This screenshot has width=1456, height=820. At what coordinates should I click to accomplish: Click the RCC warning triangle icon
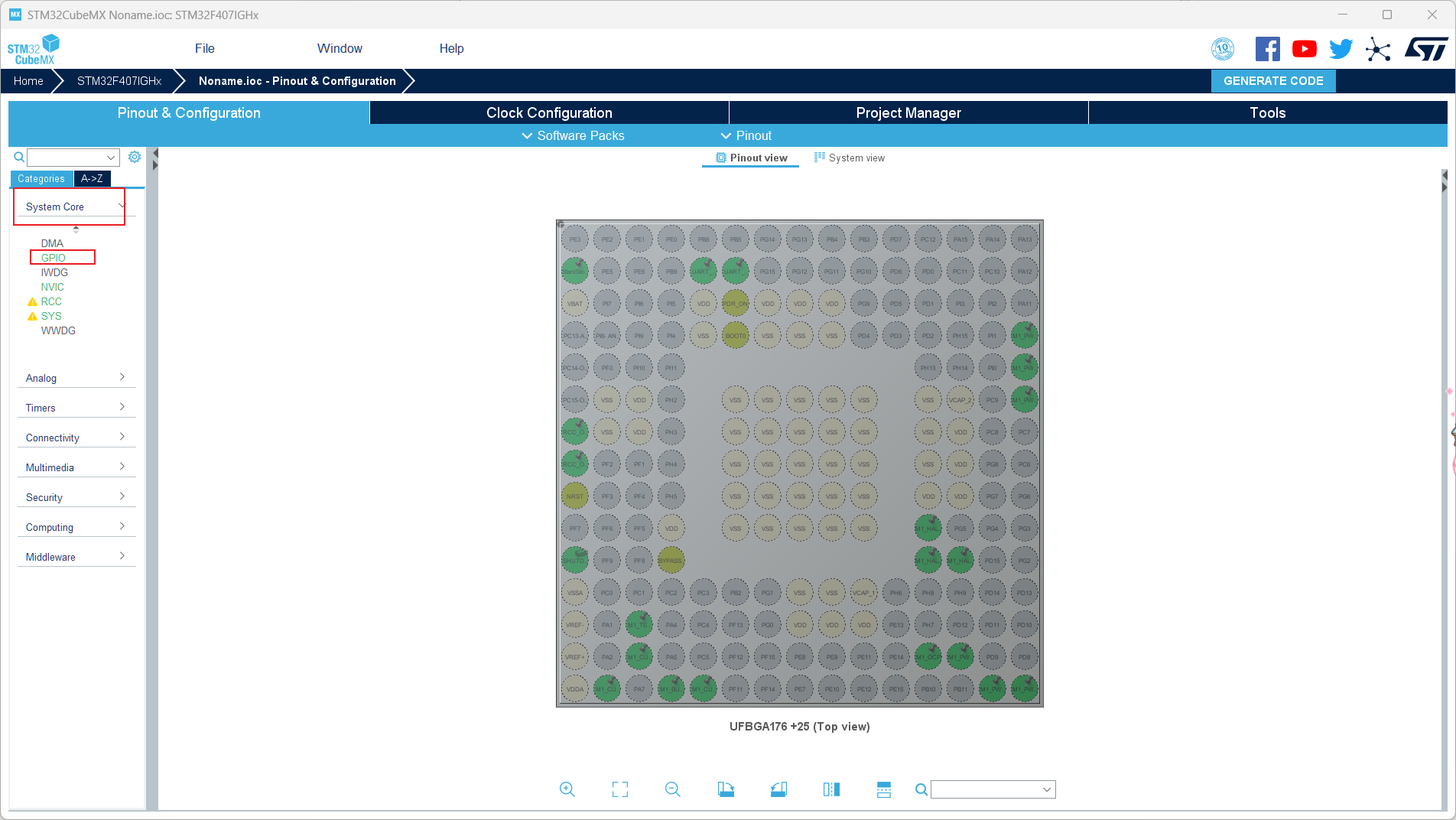coord(32,302)
